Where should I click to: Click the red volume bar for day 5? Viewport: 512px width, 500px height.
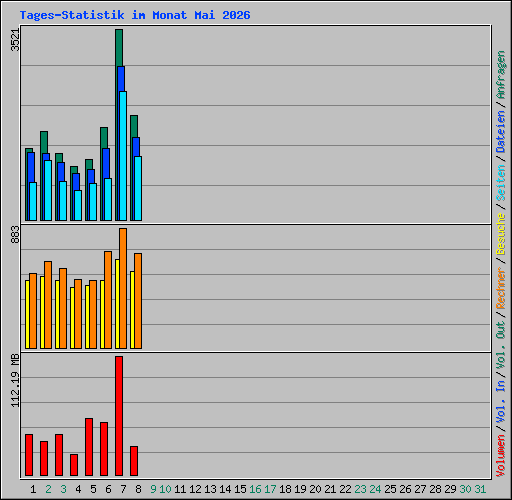click(89, 447)
